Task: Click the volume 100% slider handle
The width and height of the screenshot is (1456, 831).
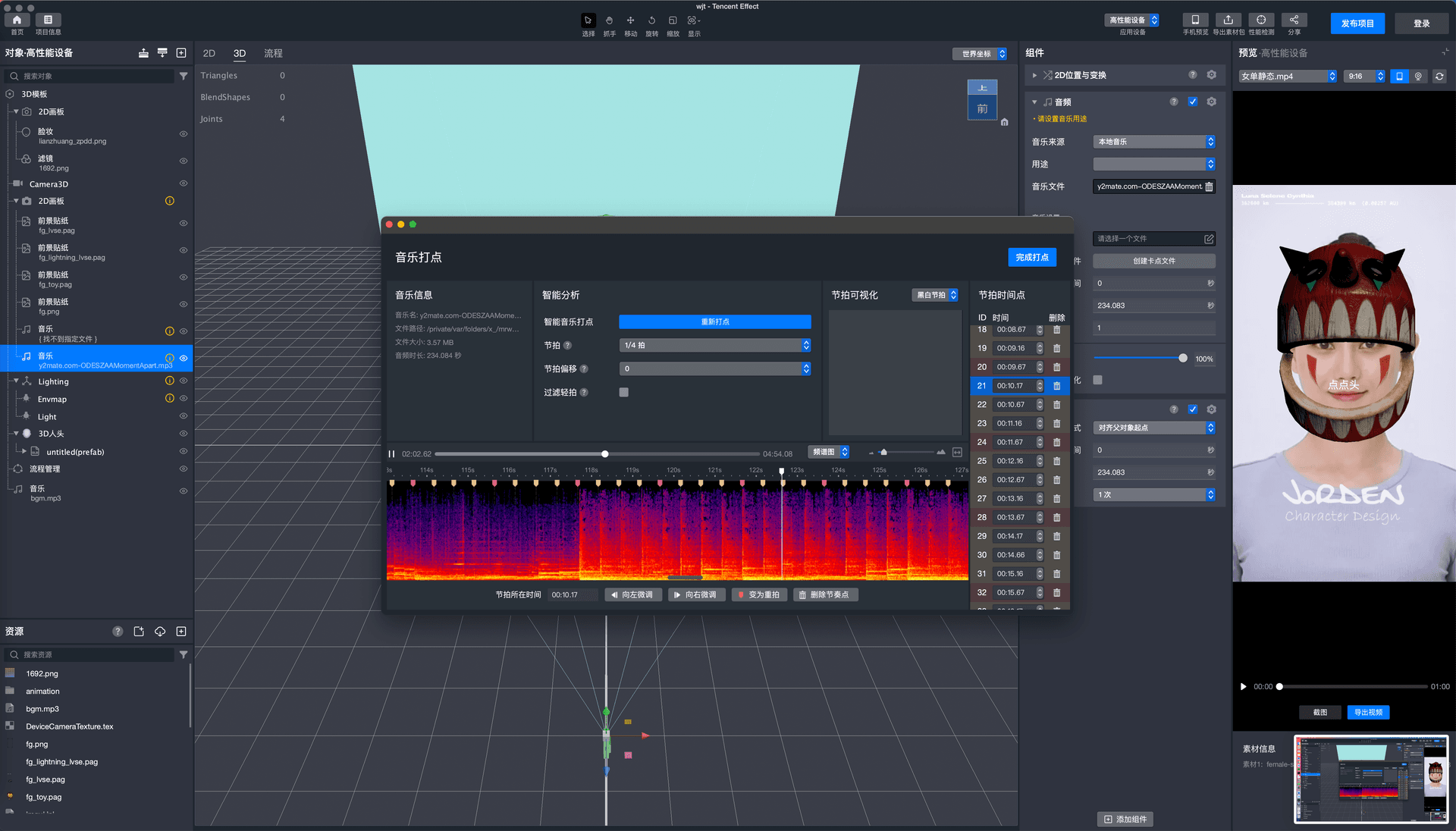Action: (1183, 359)
